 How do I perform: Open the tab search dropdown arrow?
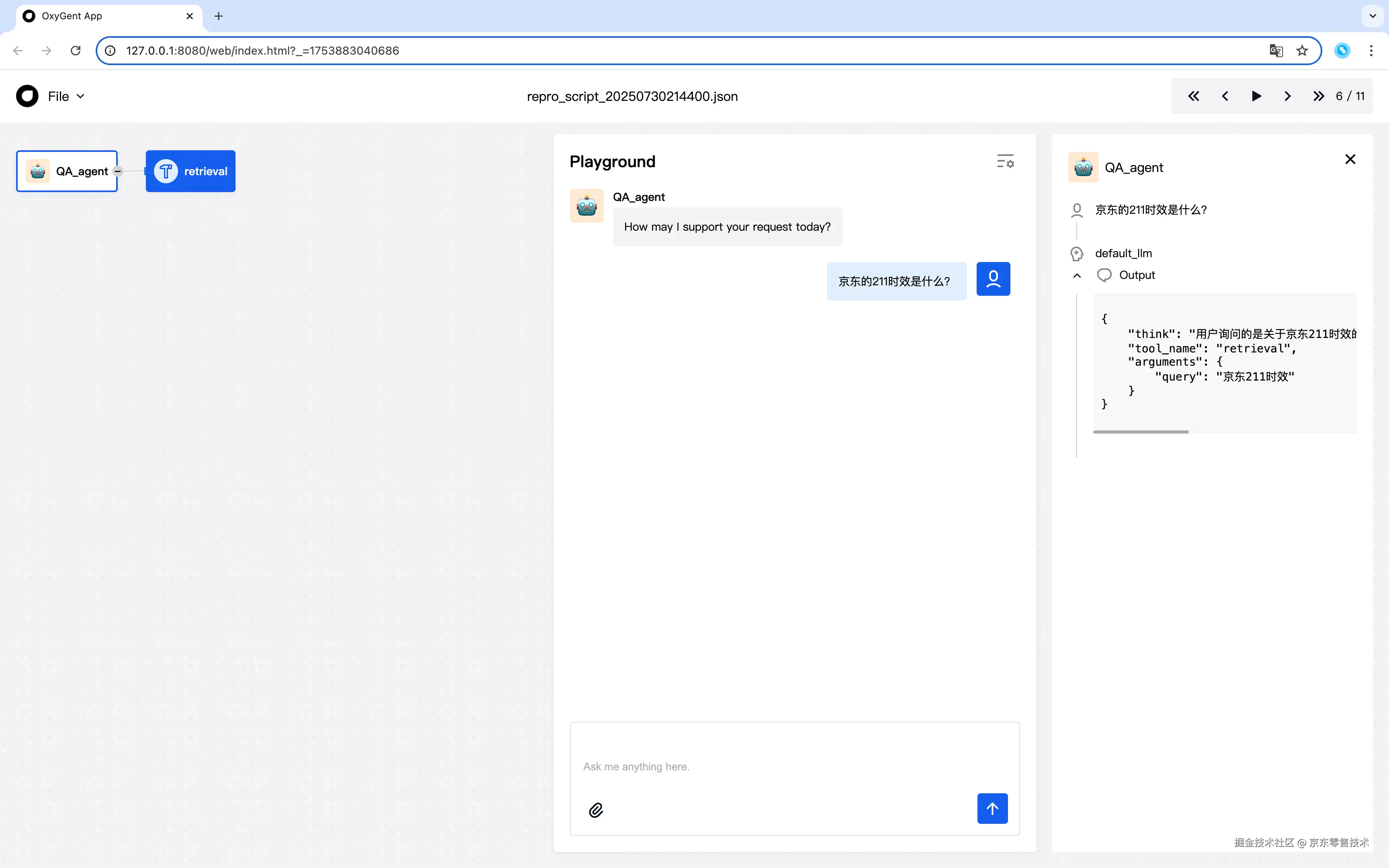tap(1373, 16)
